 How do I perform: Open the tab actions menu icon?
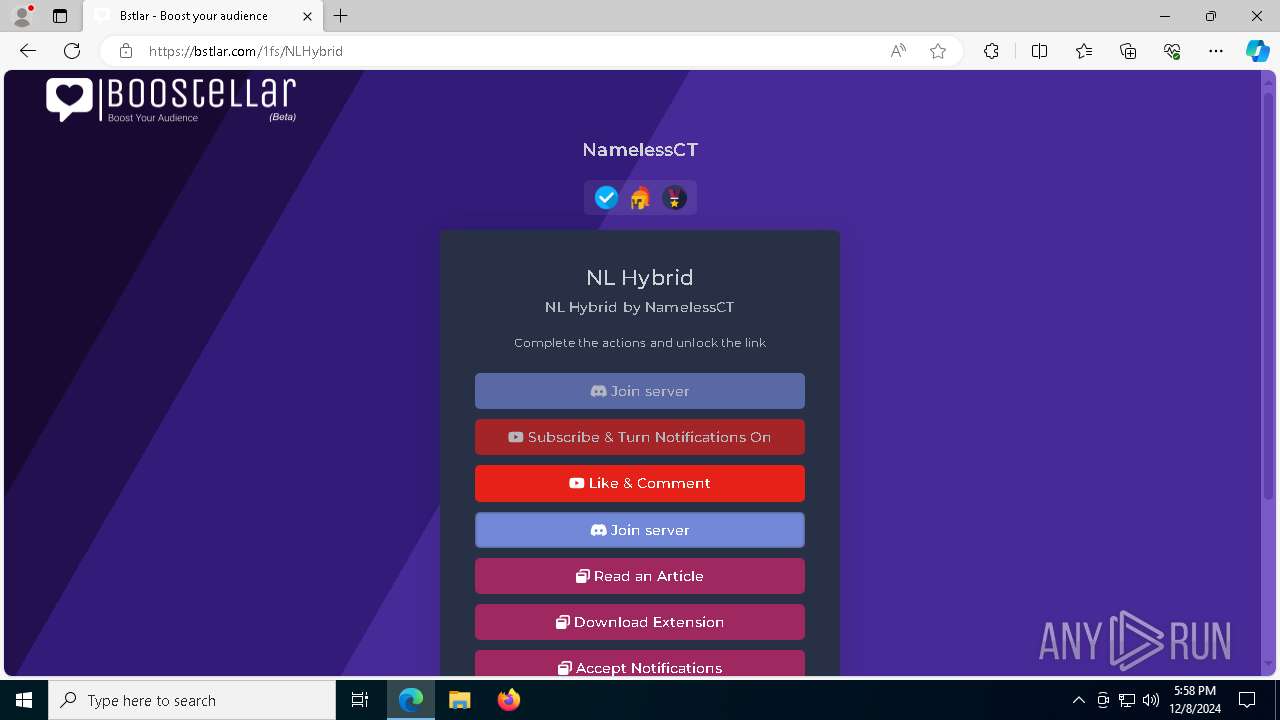tap(60, 16)
